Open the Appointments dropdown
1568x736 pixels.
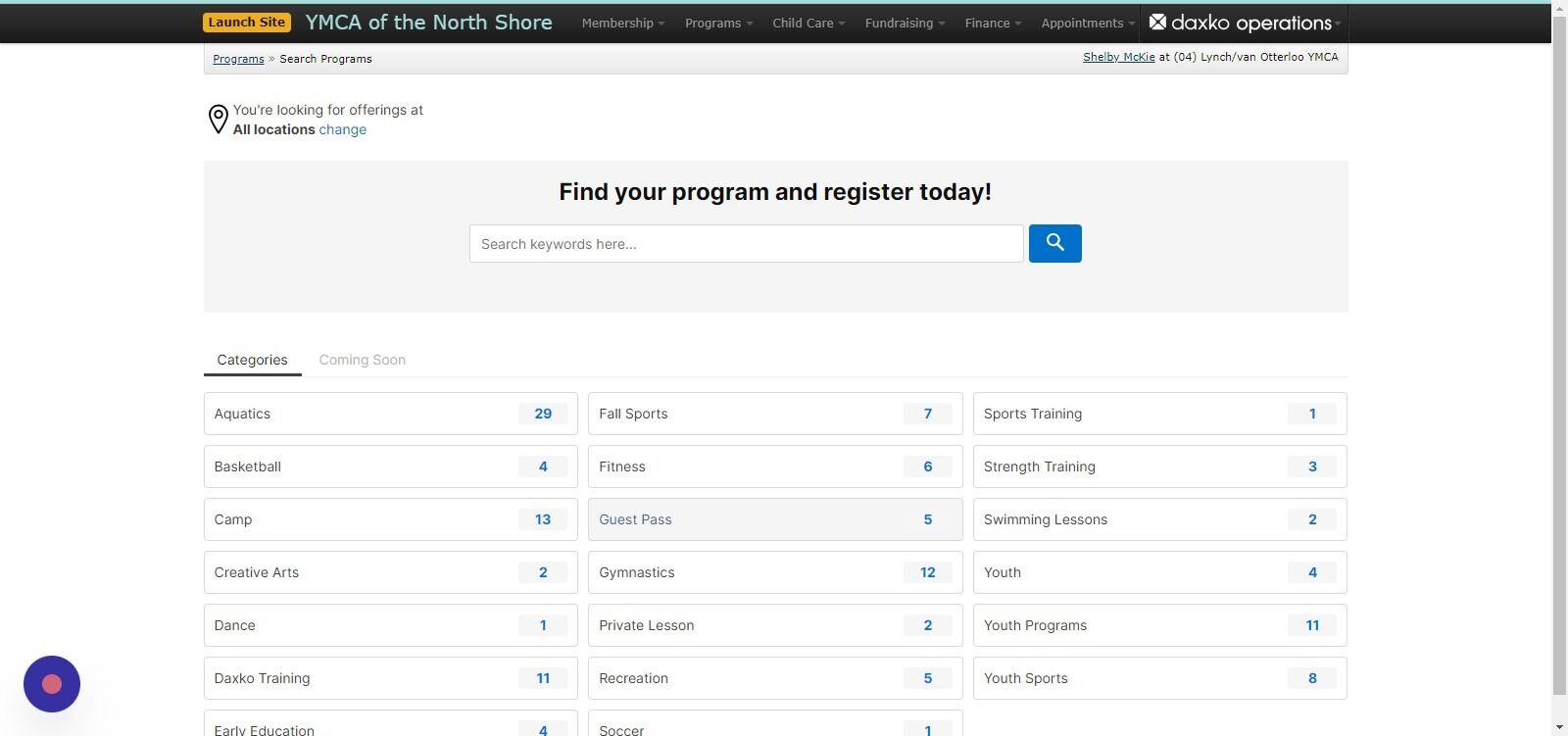[x=1088, y=23]
